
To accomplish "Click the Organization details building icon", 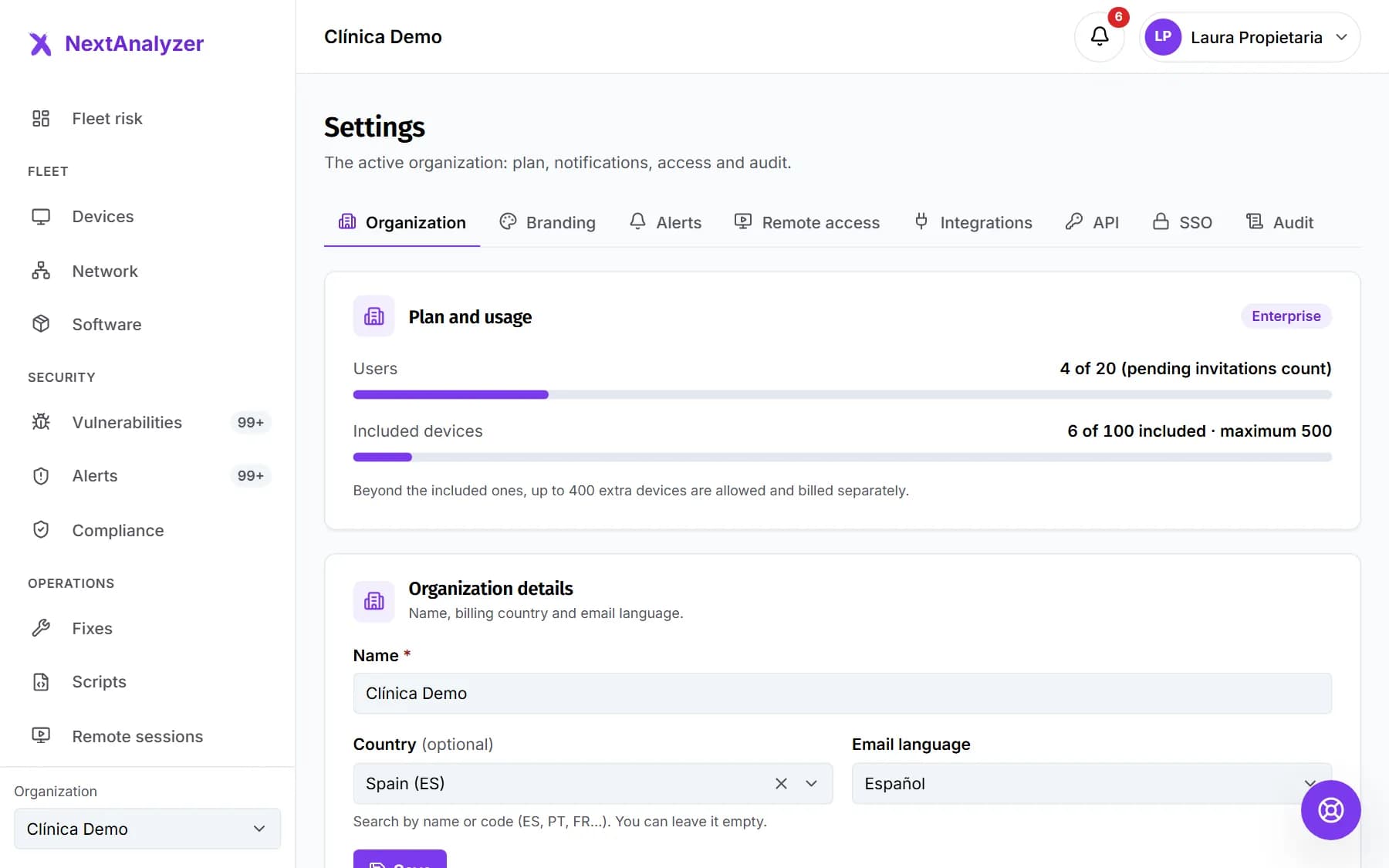I will [374, 601].
